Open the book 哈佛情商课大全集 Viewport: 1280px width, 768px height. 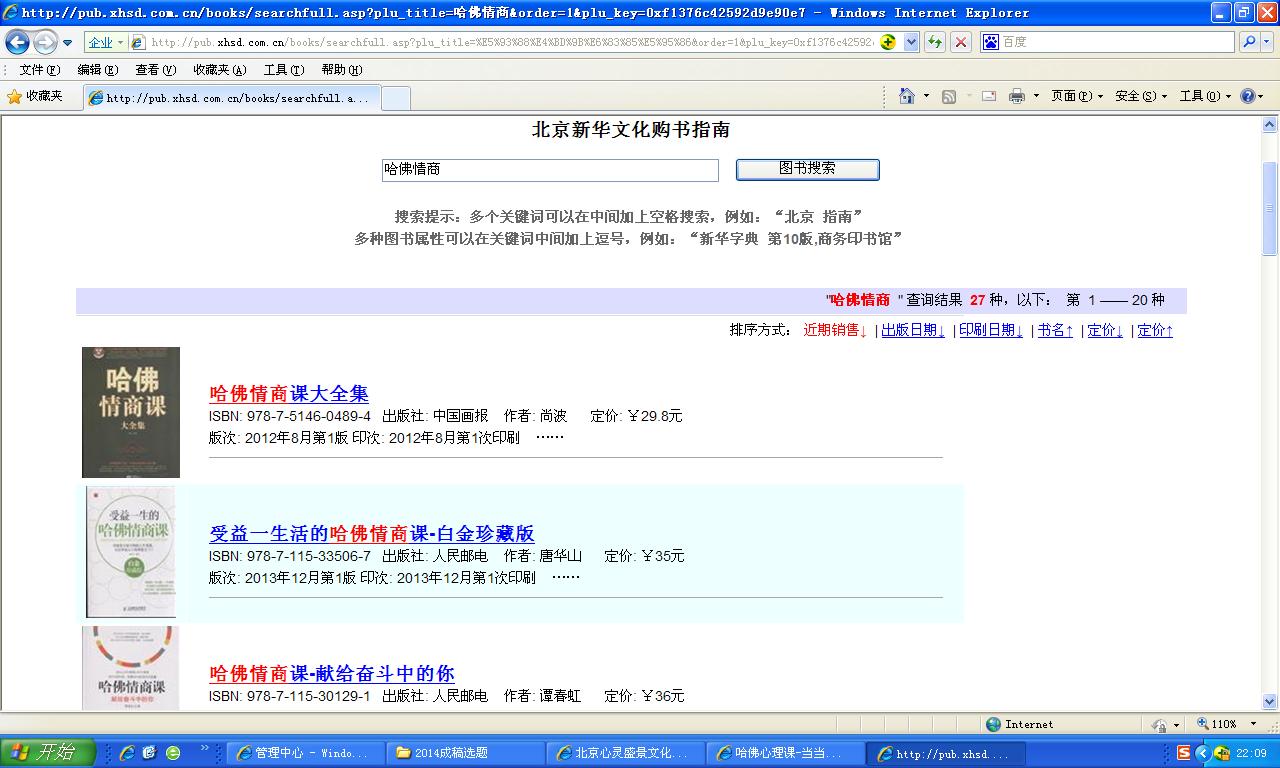tap(289, 393)
